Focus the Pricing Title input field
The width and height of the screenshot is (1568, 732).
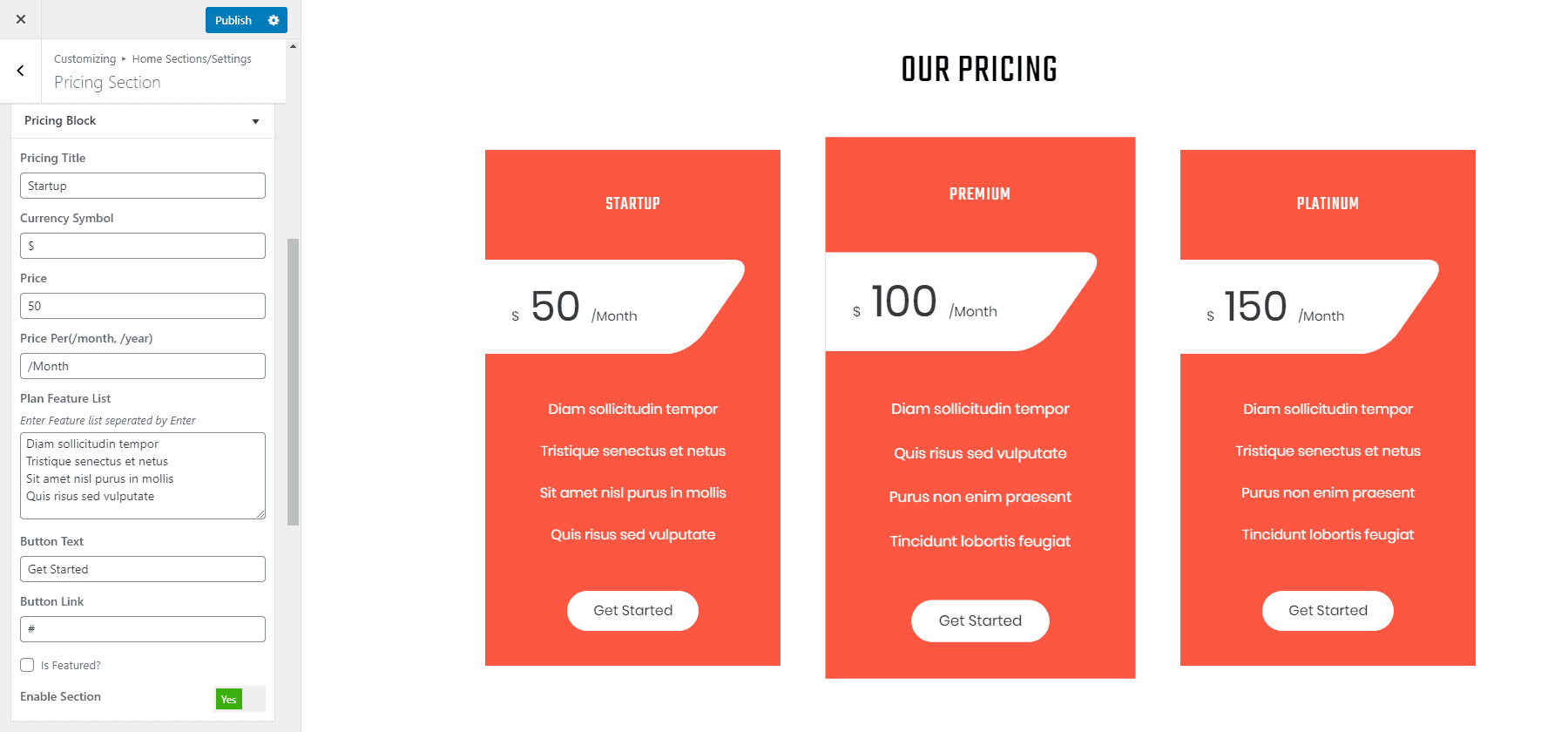pos(143,186)
